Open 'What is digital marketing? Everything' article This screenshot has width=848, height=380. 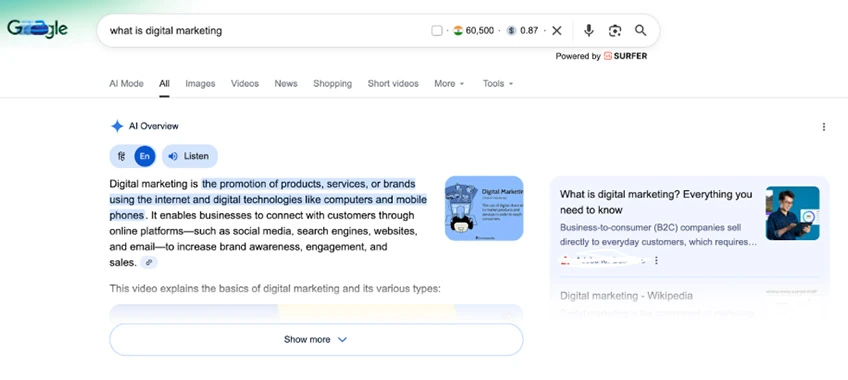click(x=655, y=202)
